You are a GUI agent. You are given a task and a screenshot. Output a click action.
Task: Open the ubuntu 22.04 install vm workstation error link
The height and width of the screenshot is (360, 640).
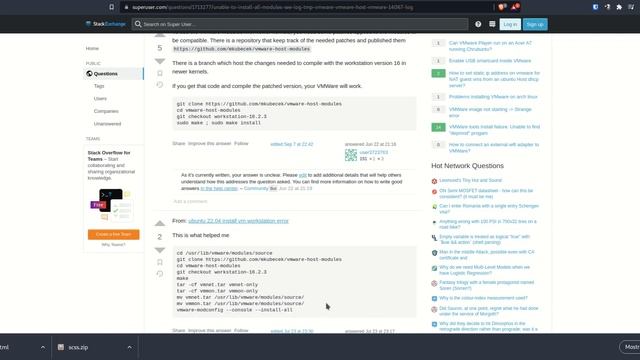point(238,221)
